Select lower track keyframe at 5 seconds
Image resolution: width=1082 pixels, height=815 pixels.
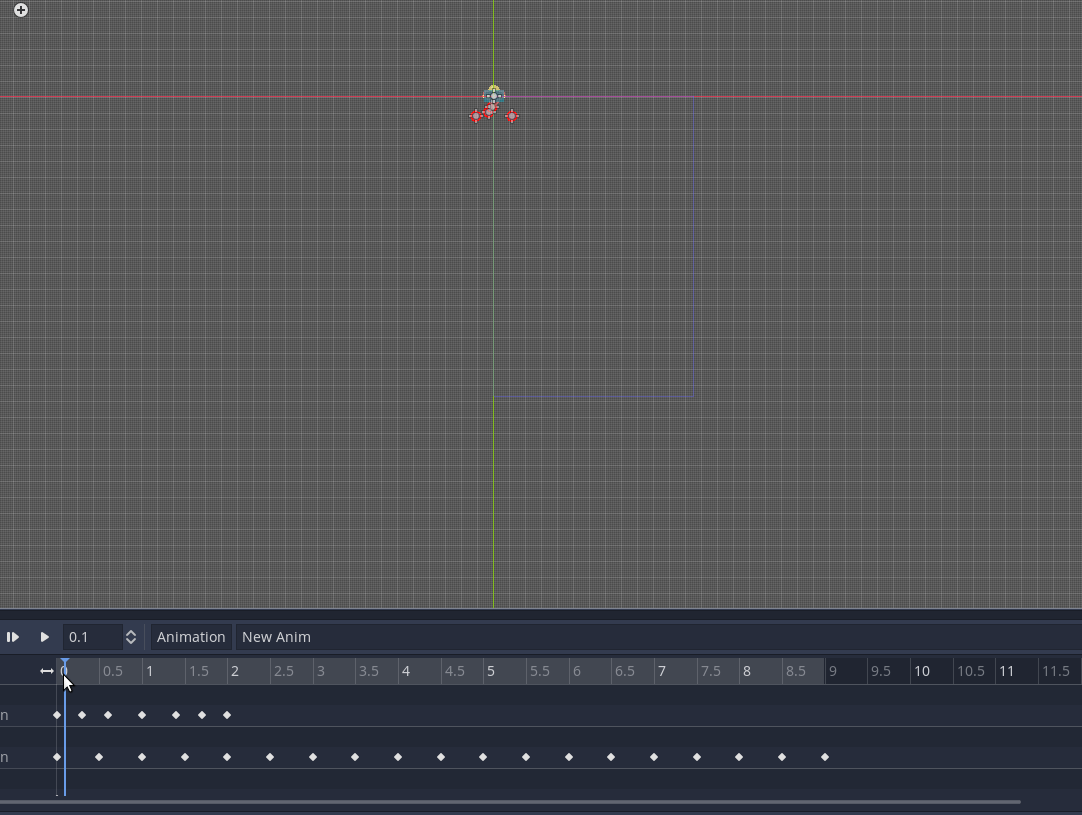click(x=483, y=757)
